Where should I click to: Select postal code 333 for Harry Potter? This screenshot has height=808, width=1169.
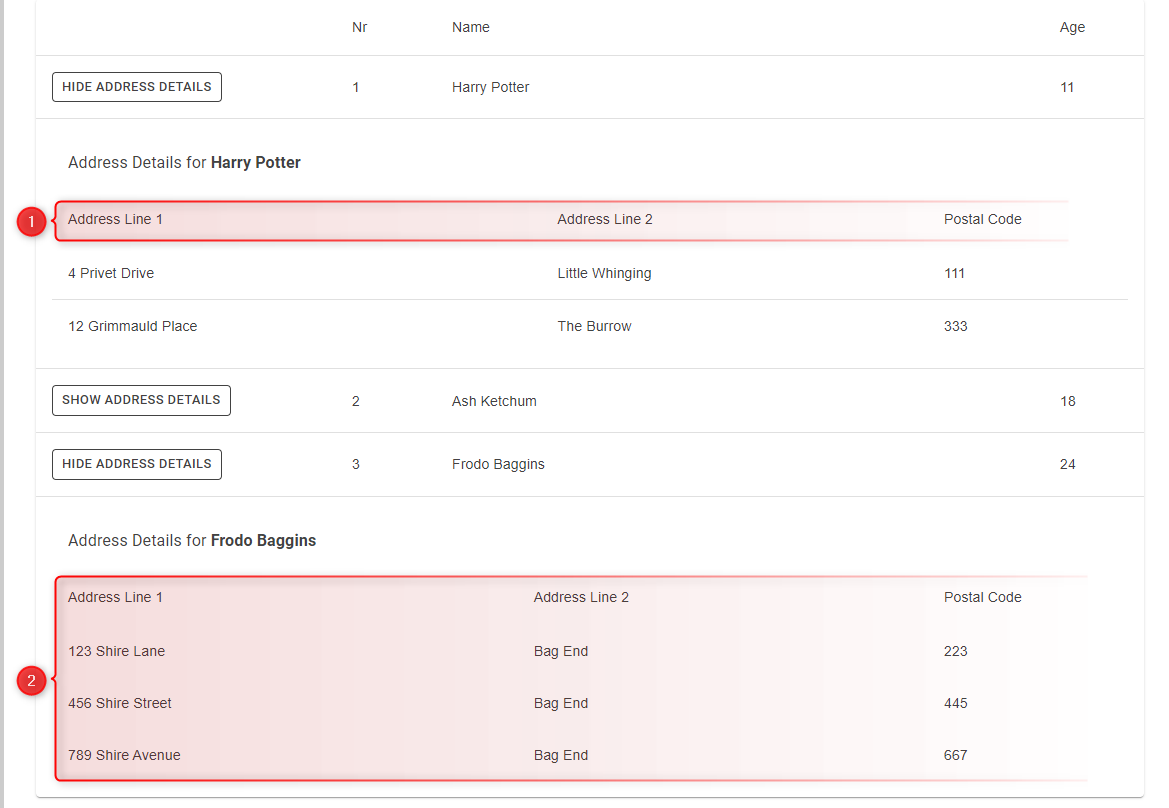955,326
